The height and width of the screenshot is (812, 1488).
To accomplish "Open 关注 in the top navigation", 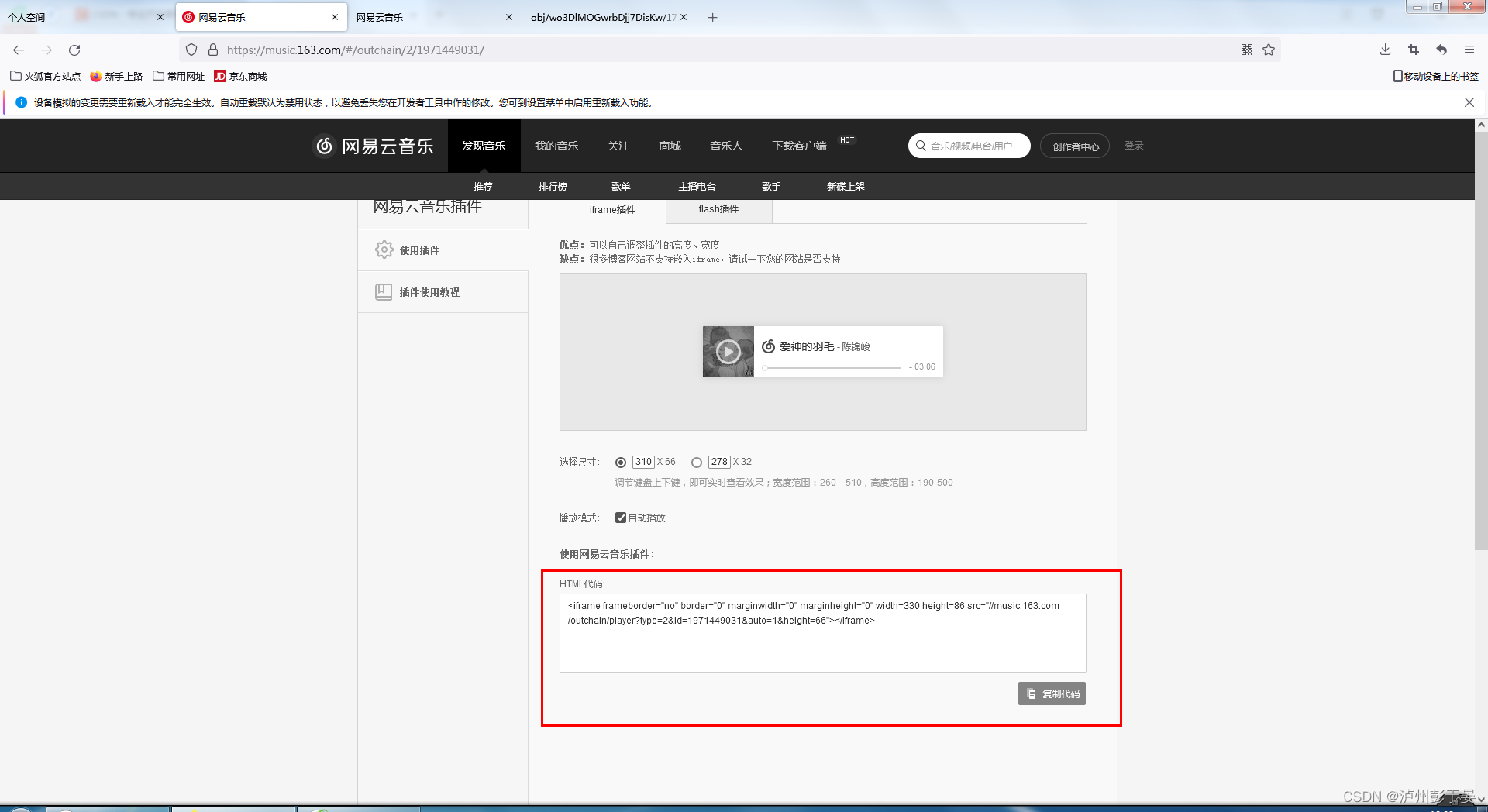I will tap(618, 146).
